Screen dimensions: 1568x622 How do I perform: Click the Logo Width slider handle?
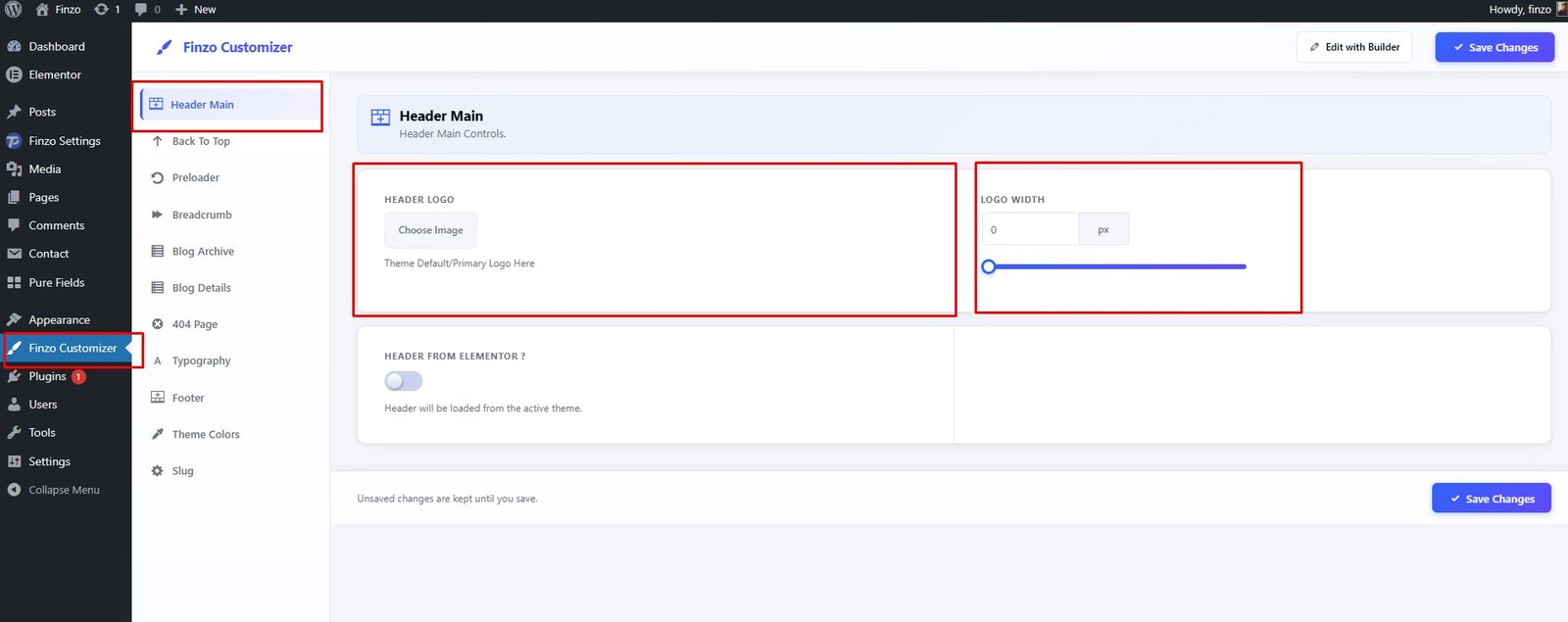click(x=989, y=266)
